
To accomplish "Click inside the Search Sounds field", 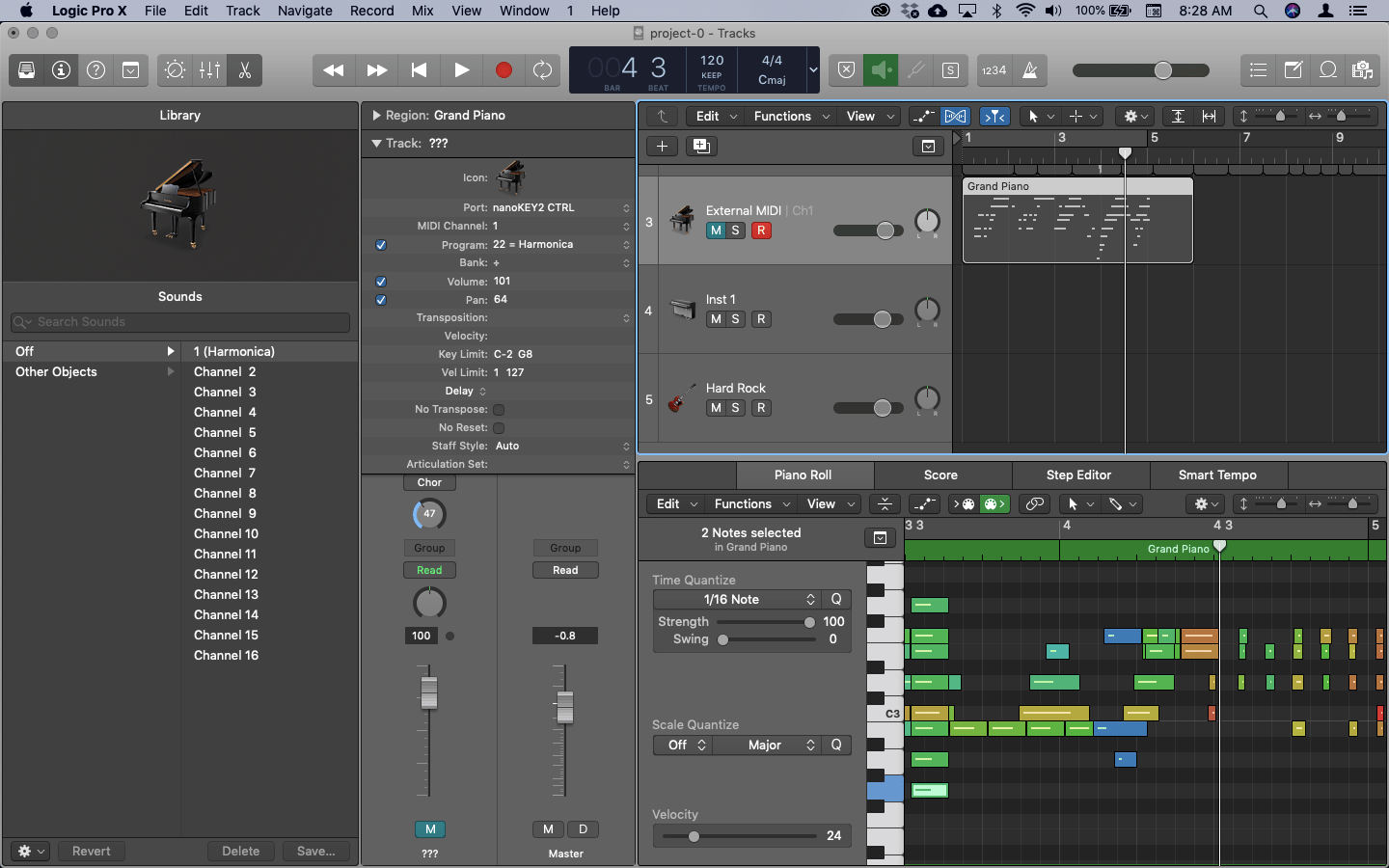I will (x=180, y=321).
